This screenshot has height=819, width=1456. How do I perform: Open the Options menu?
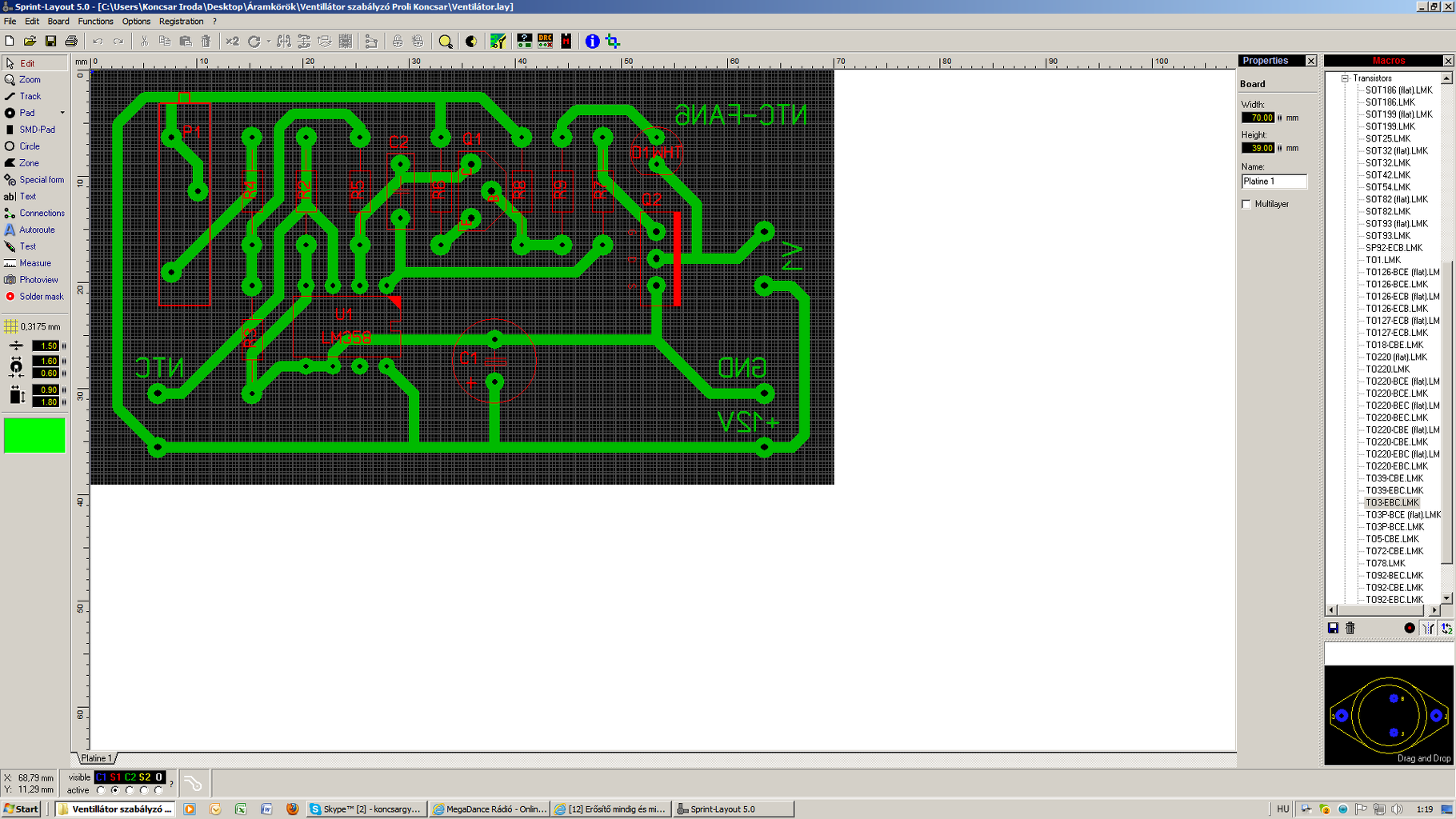136,22
